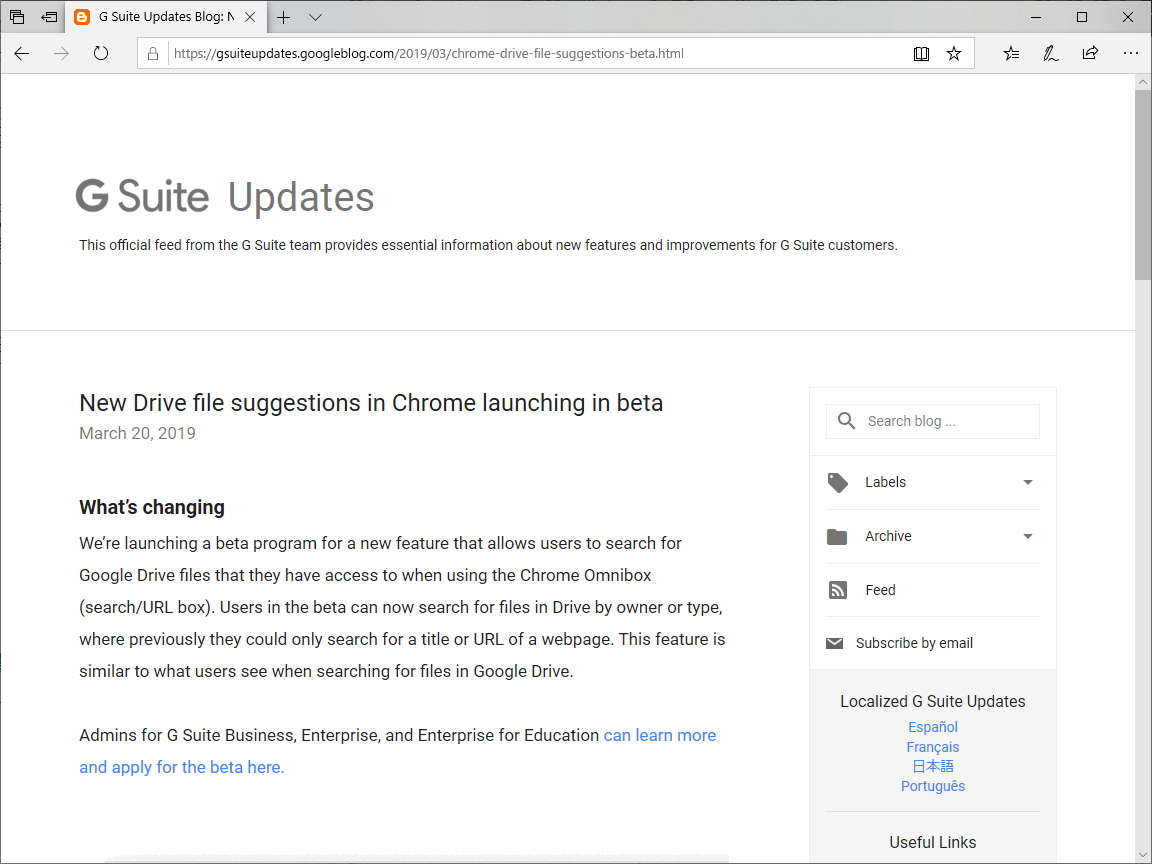This screenshot has height=864, width=1152.
Task: Click the lock icon in the address bar
Action: (x=152, y=53)
